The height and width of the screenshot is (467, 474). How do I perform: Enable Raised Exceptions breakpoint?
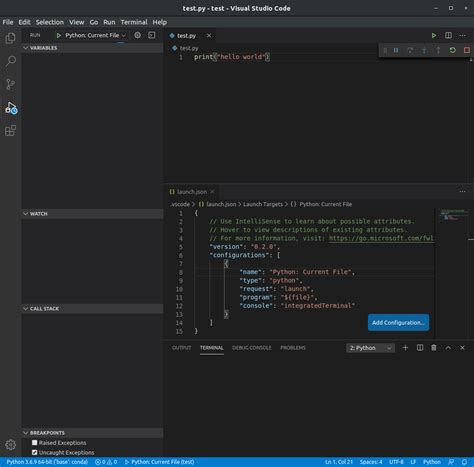point(34,443)
